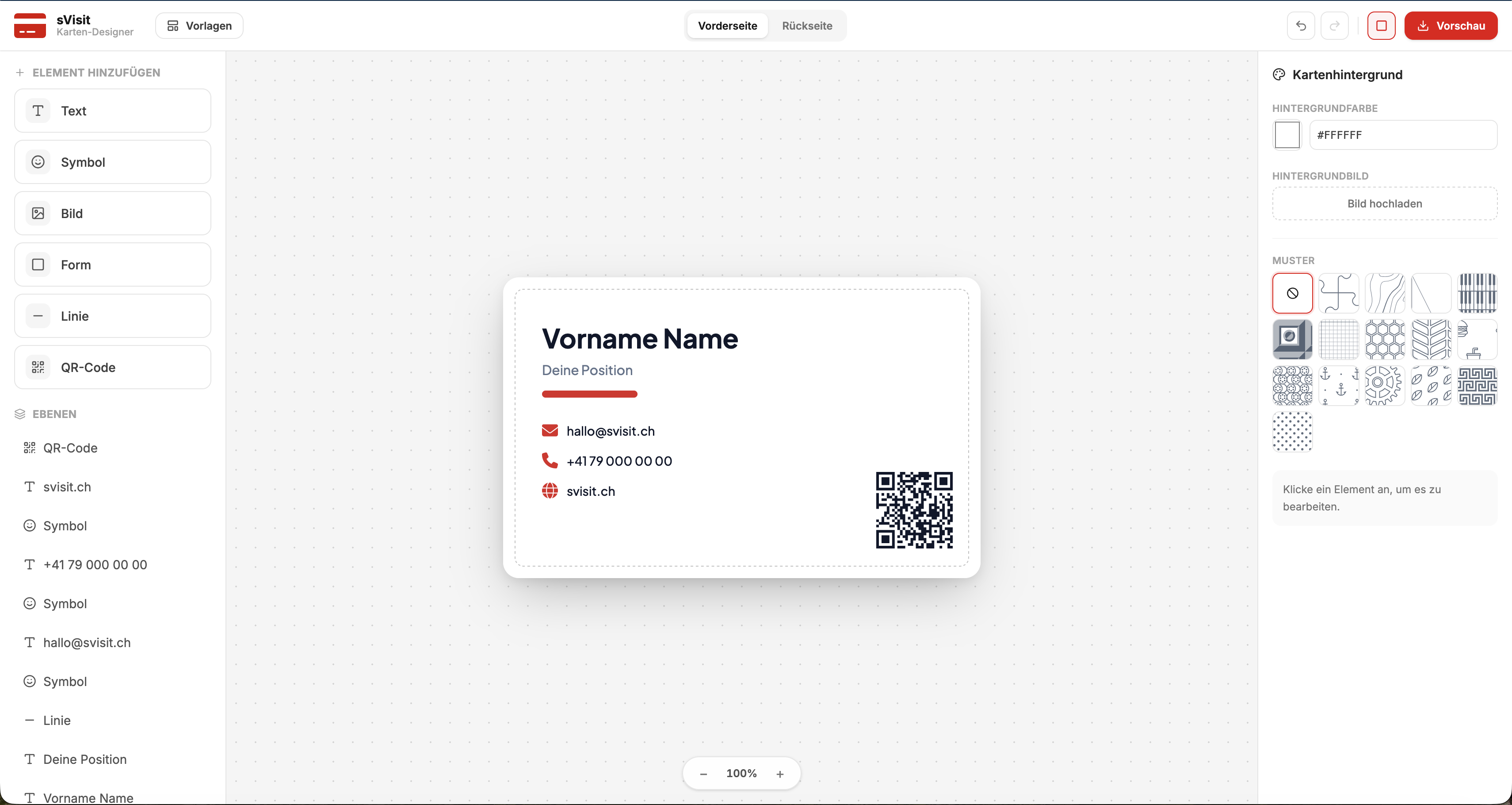Switch to the Vorderseite tab

(727, 26)
